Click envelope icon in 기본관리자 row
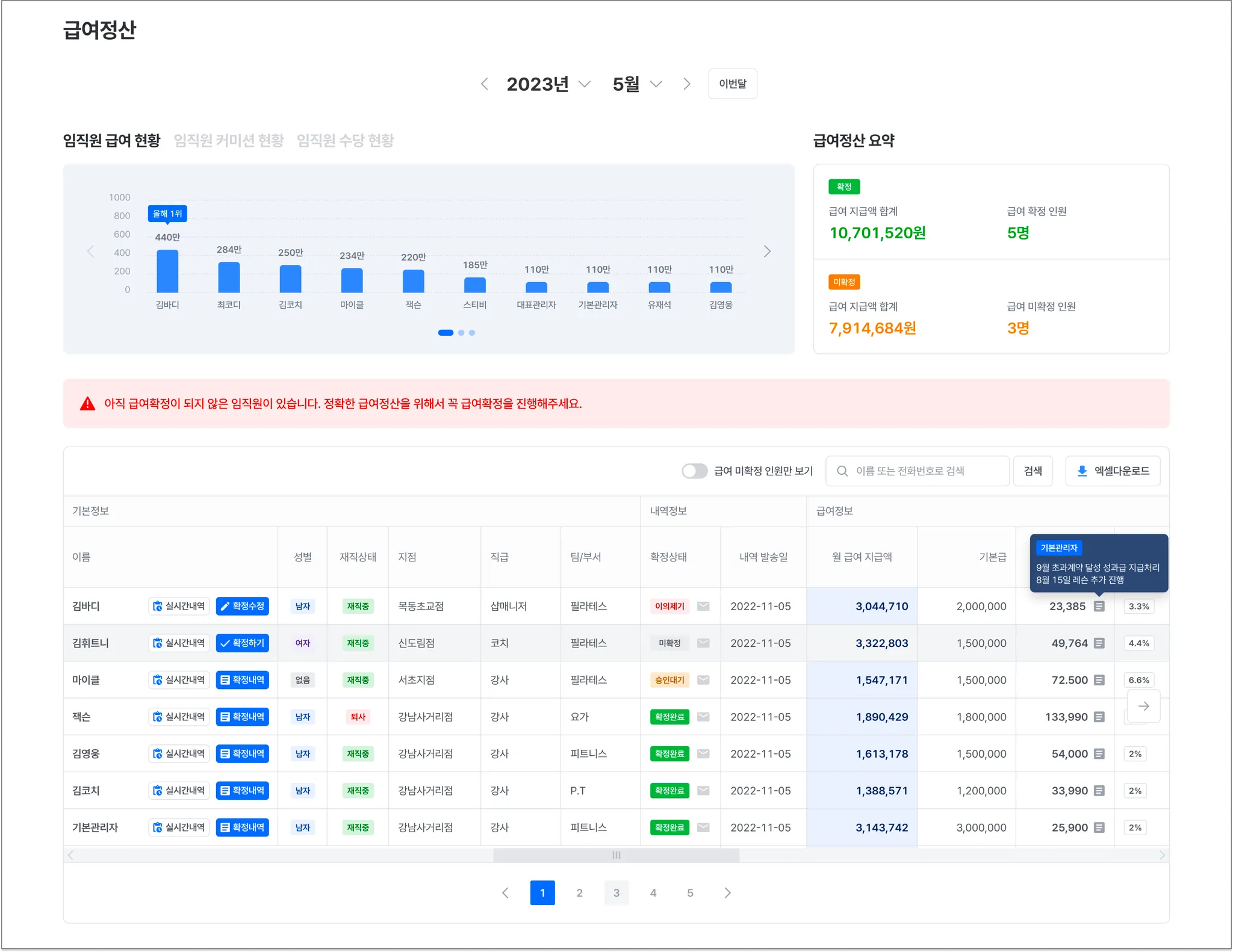This screenshot has width=1233, height=952. pyautogui.click(x=703, y=827)
